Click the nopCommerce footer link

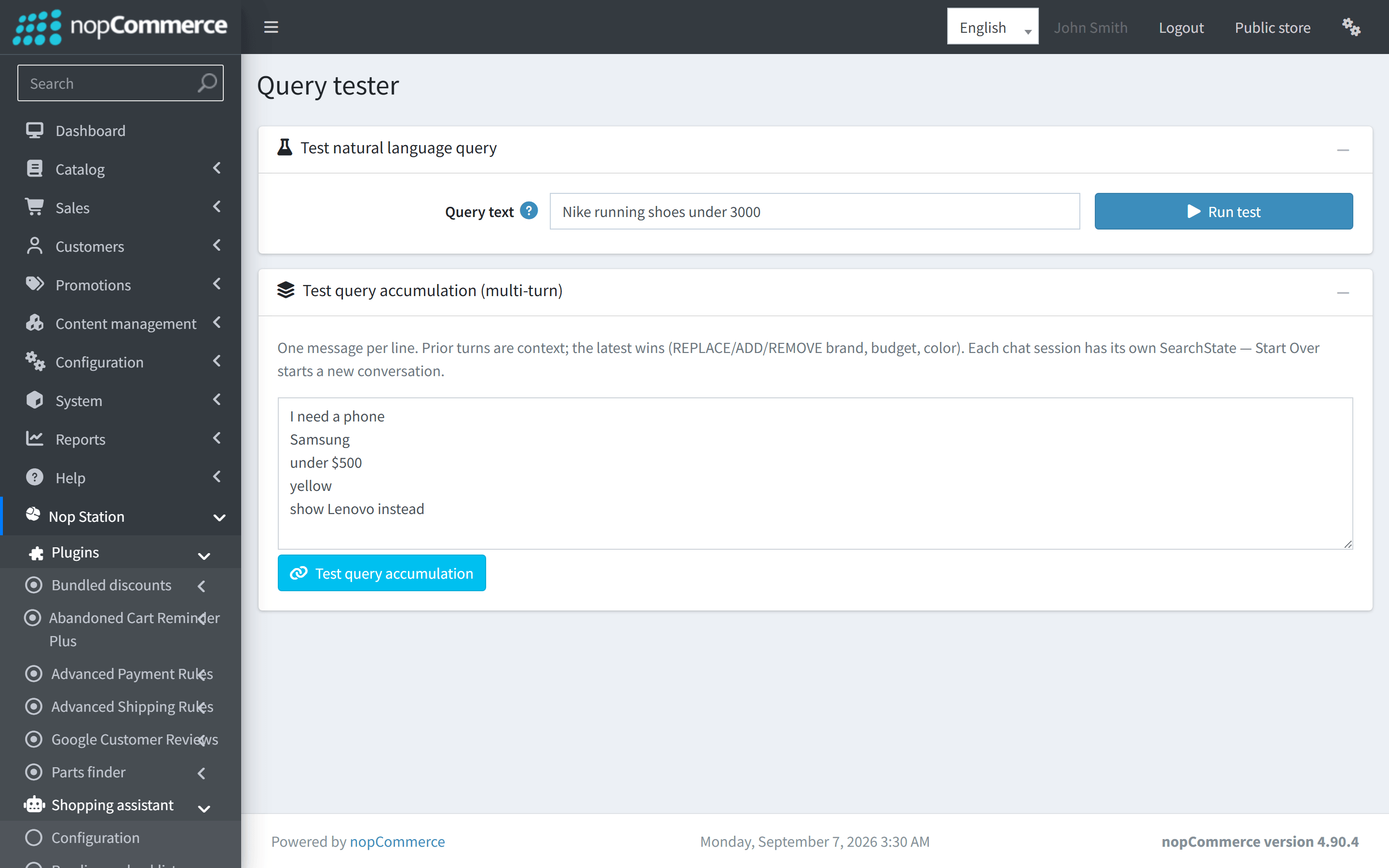[x=397, y=841]
